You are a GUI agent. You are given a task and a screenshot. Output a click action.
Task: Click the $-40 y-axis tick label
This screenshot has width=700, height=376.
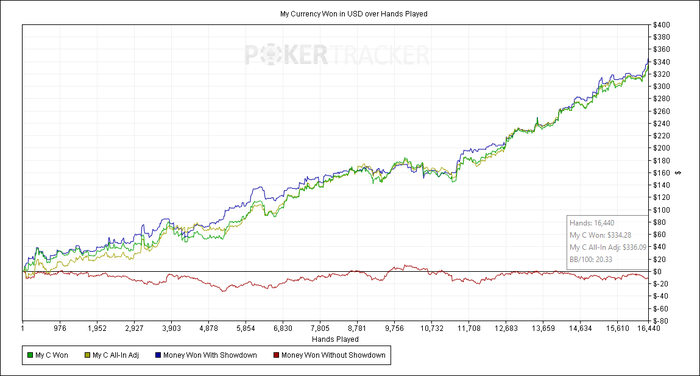point(660,296)
